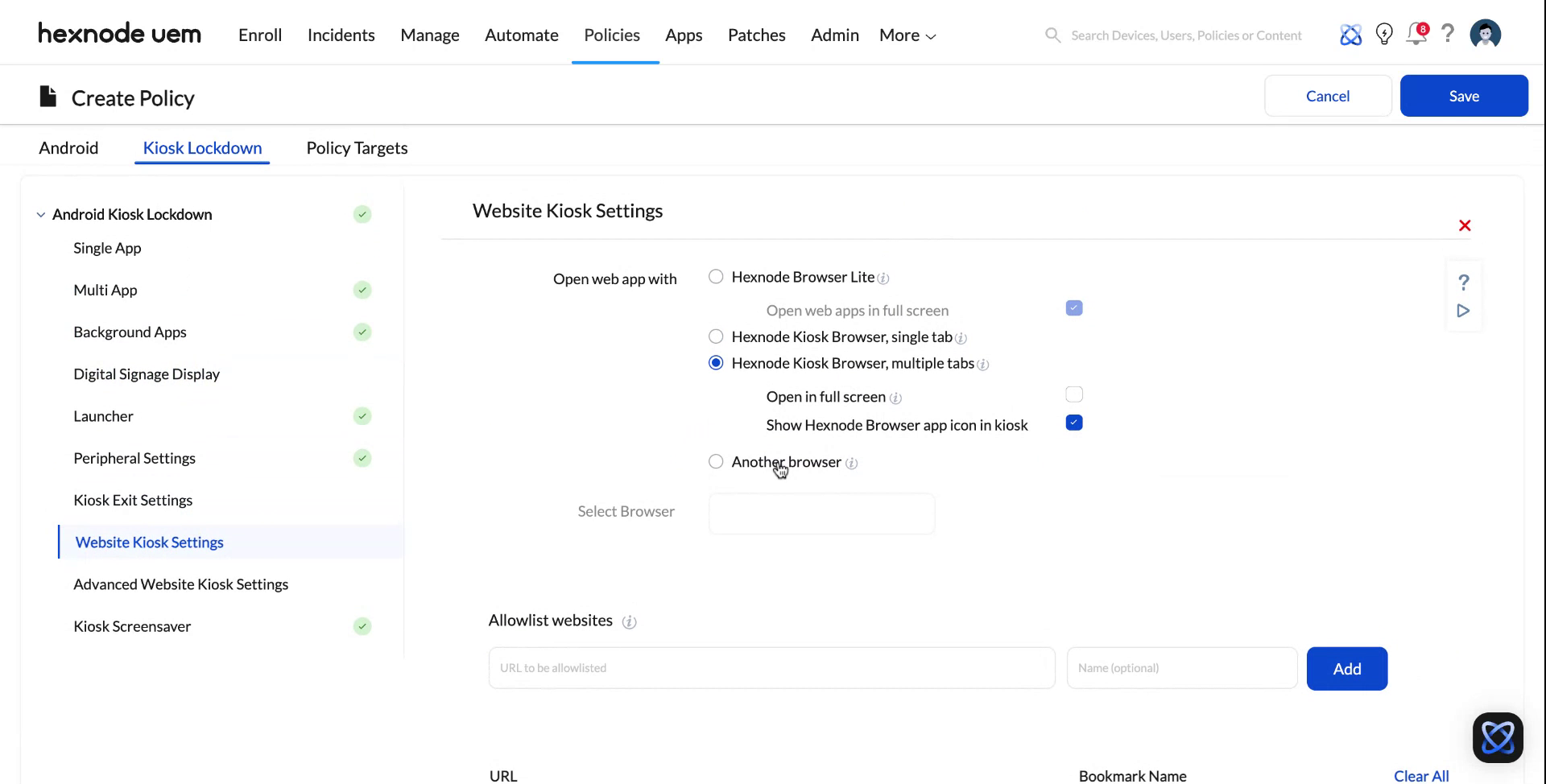Open notifications via the bell icon
Viewport: 1546px width, 784px height.
(1416, 35)
